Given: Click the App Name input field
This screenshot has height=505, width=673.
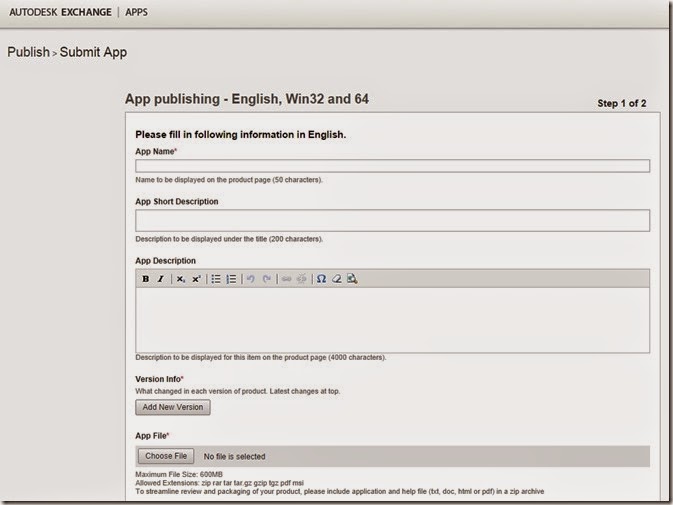Looking at the screenshot, I should pos(392,166).
